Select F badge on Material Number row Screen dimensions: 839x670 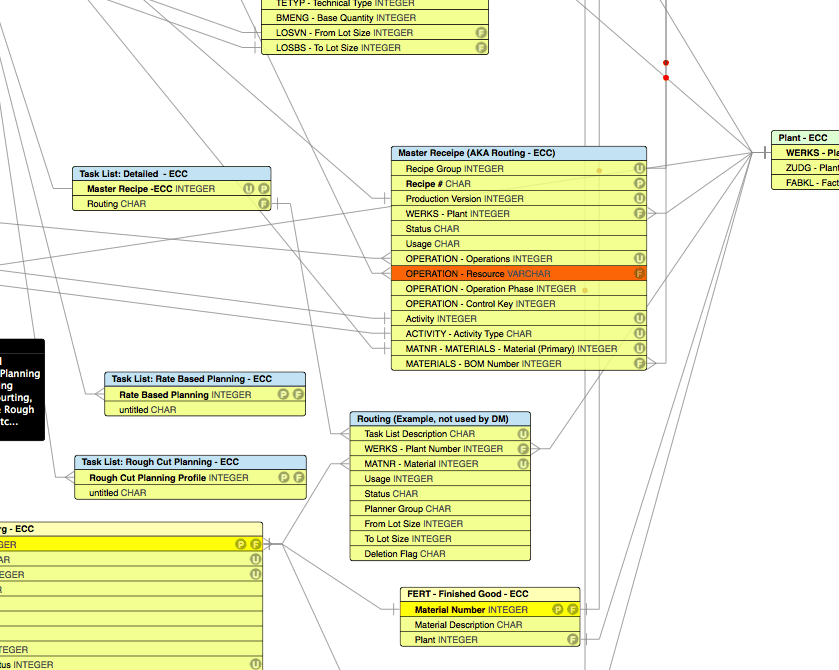coord(573,609)
